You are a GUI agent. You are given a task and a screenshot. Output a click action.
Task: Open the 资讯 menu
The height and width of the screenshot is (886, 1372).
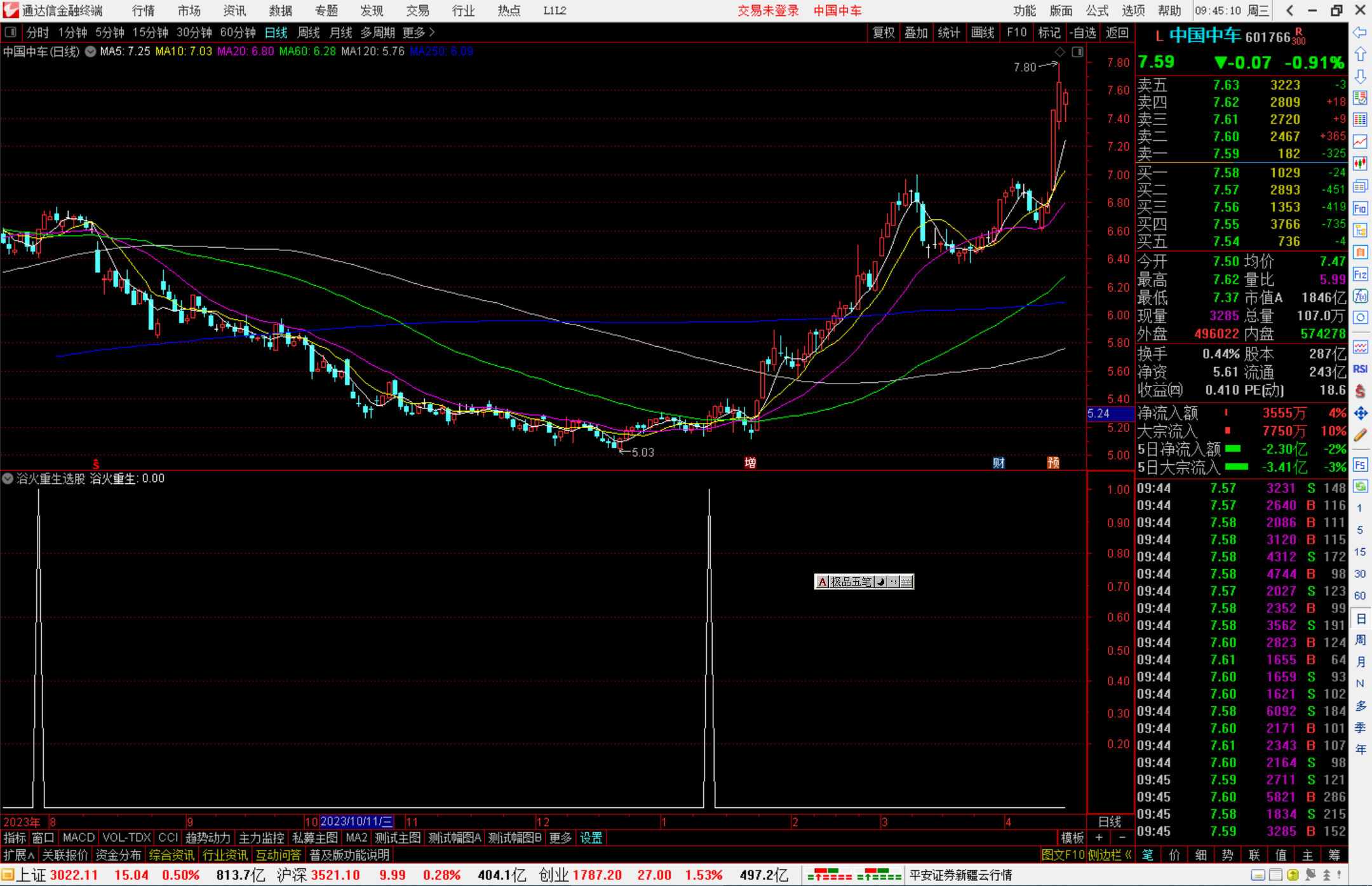[x=234, y=11]
